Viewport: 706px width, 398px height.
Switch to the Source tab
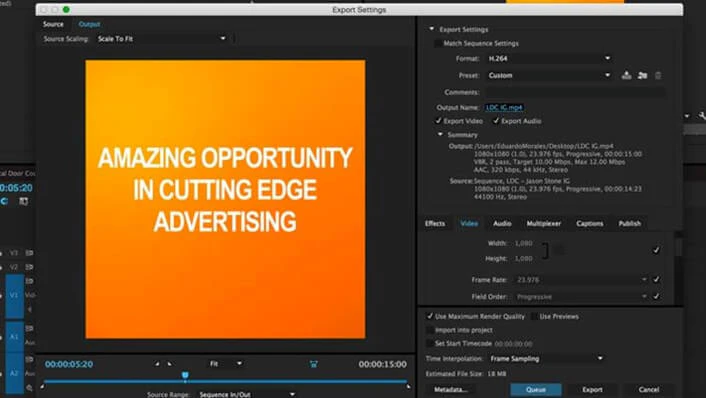pyautogui.click(x=53, y=24)
